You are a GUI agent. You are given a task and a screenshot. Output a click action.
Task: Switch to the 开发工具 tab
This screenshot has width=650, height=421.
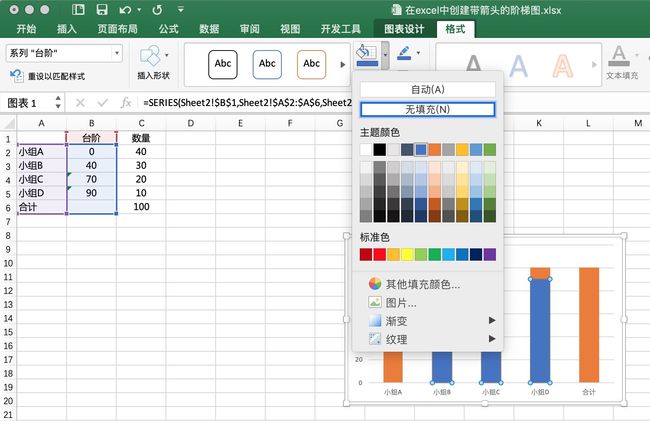(x=341, y=29)
